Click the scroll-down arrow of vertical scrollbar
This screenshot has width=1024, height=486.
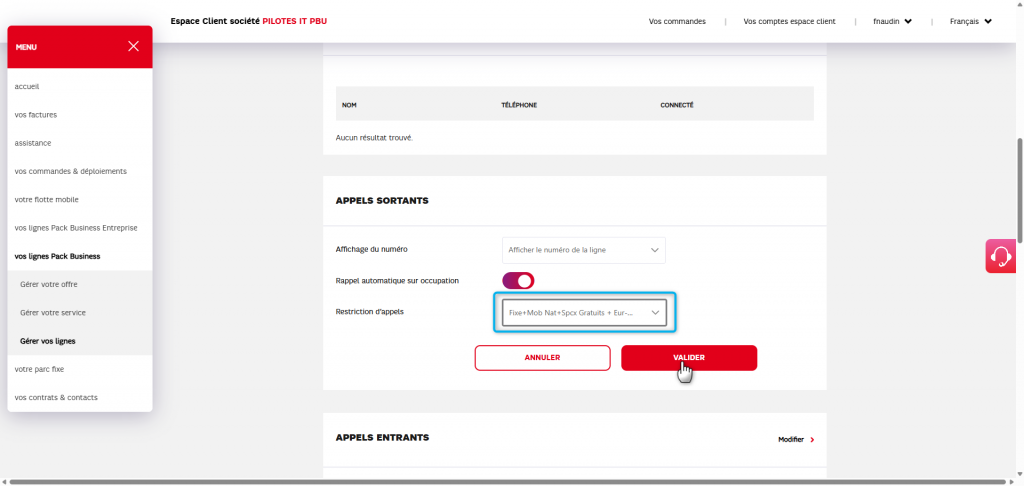(1019, 474)
